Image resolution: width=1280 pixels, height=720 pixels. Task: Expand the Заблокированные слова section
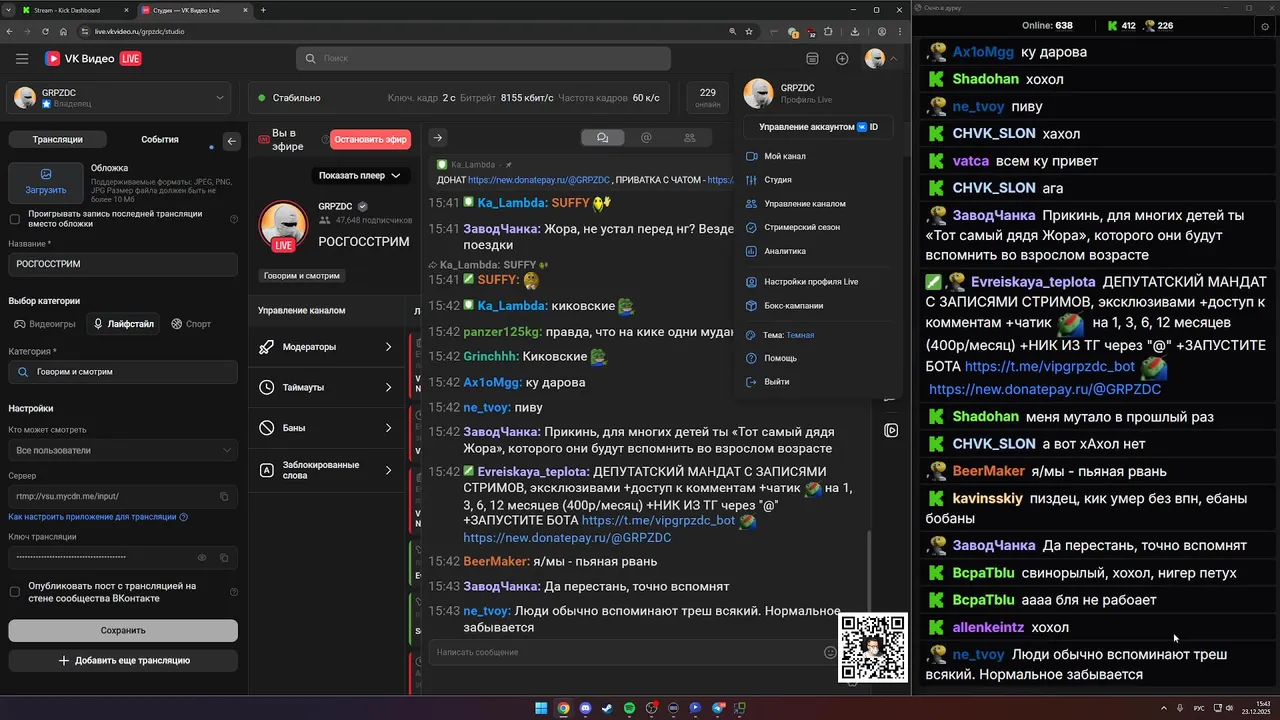point(326,470)
